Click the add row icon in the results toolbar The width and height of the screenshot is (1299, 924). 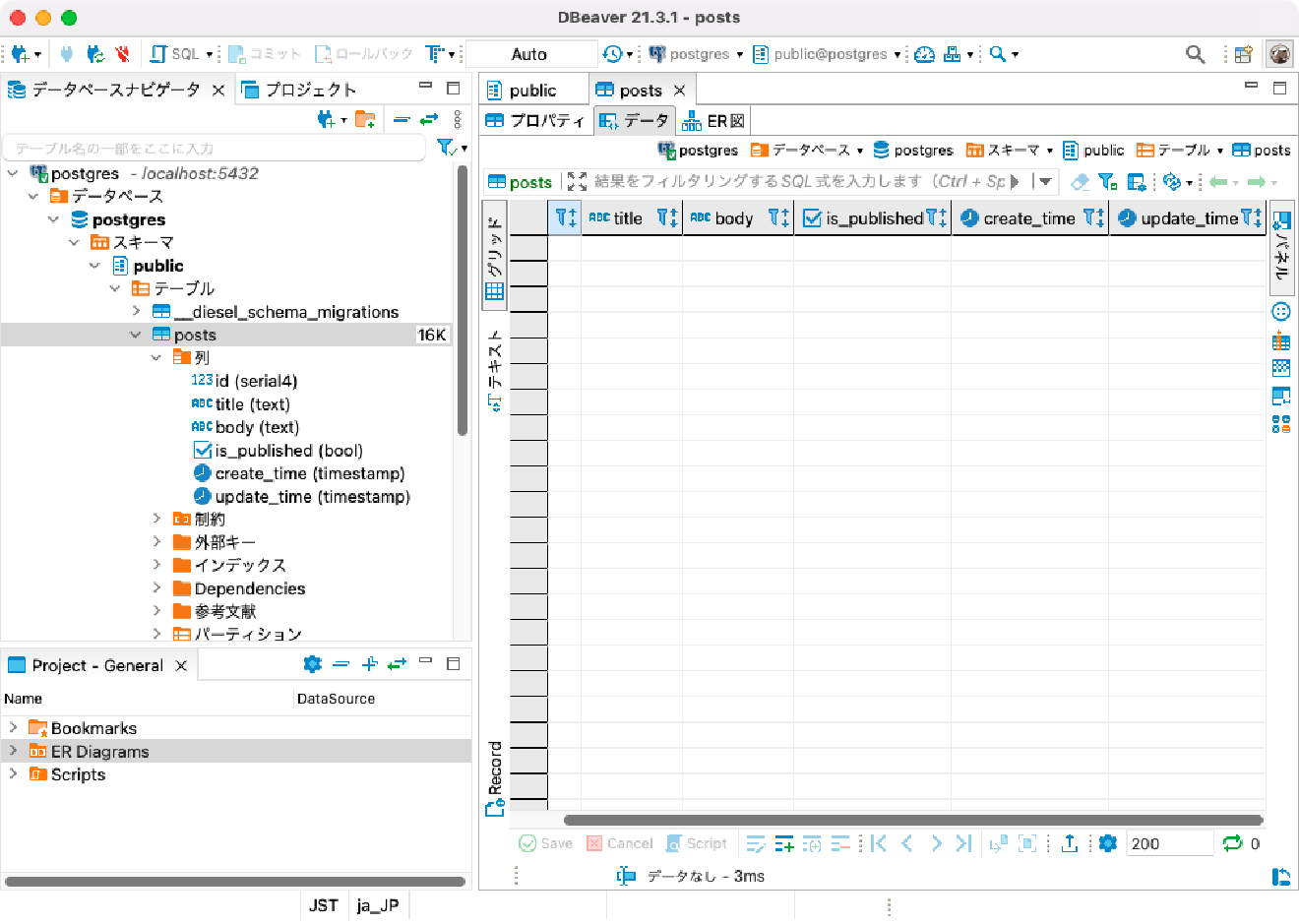[x=784, y=843]
